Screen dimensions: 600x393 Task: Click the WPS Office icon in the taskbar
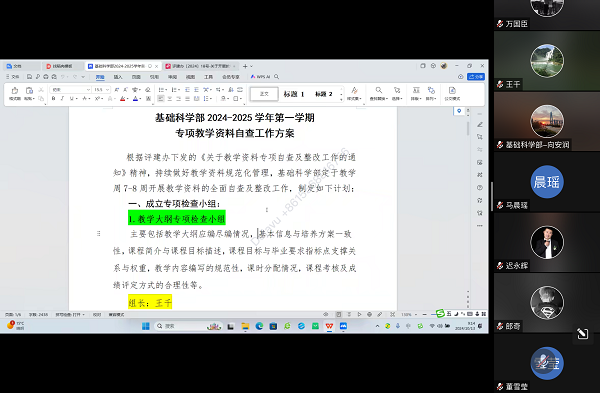[329, 326]
